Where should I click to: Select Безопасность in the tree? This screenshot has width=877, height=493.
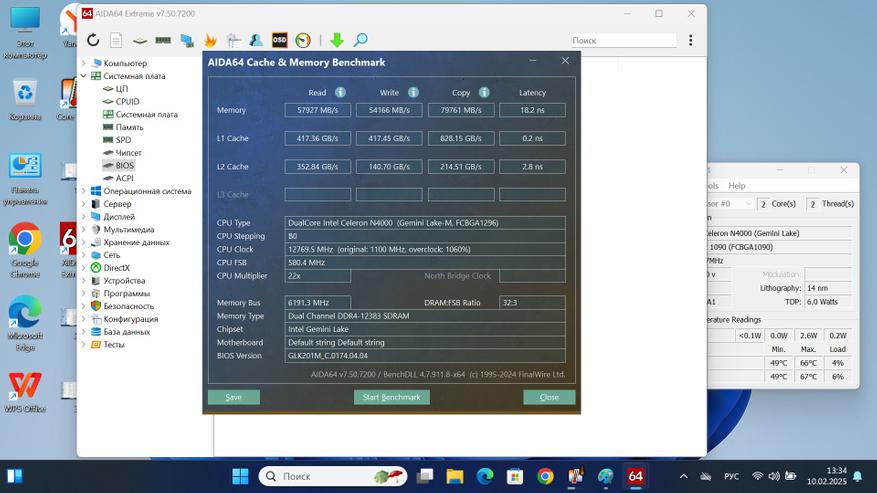128,306
